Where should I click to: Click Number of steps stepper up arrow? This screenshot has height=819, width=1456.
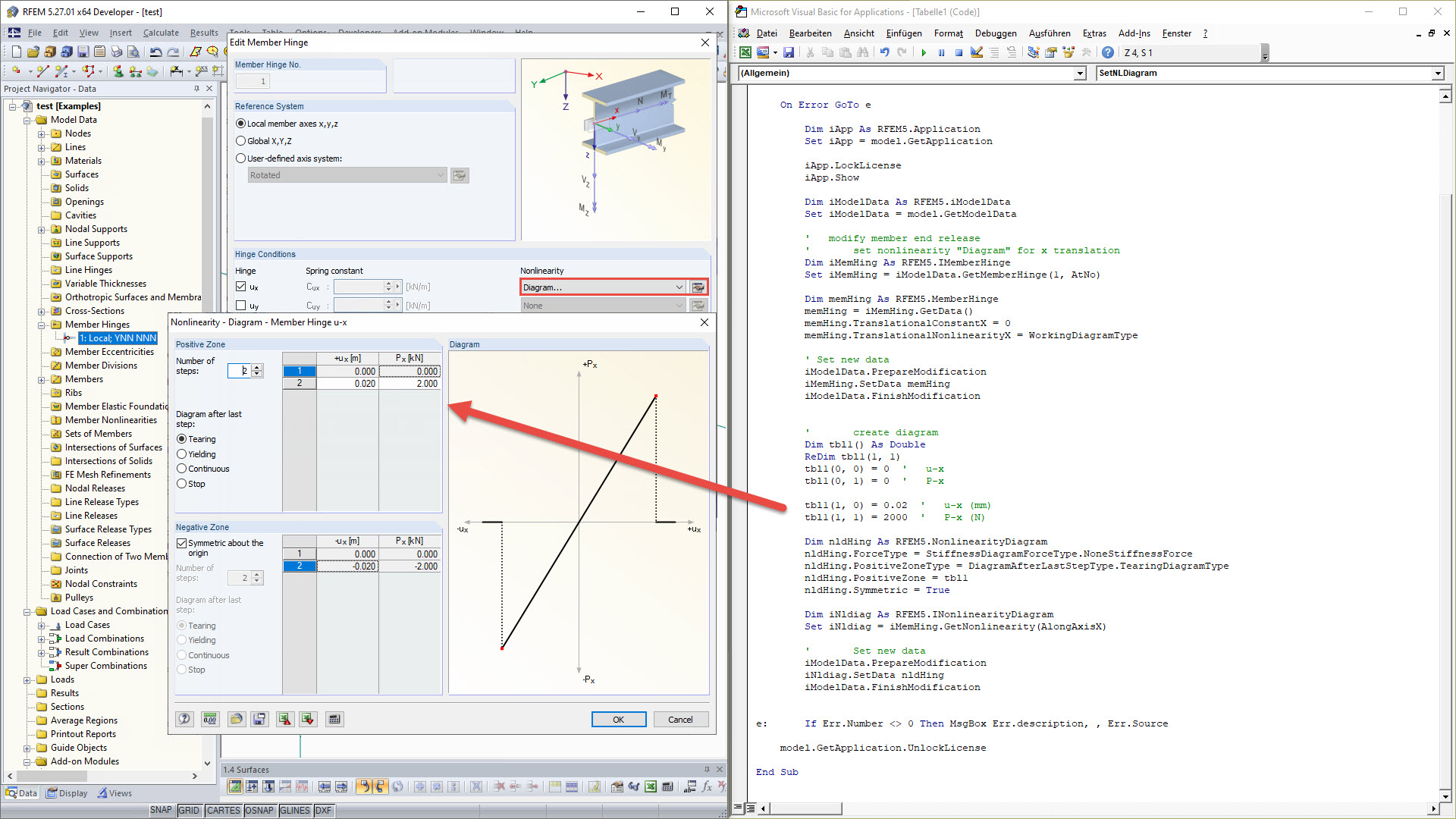(x=256, y=368)
